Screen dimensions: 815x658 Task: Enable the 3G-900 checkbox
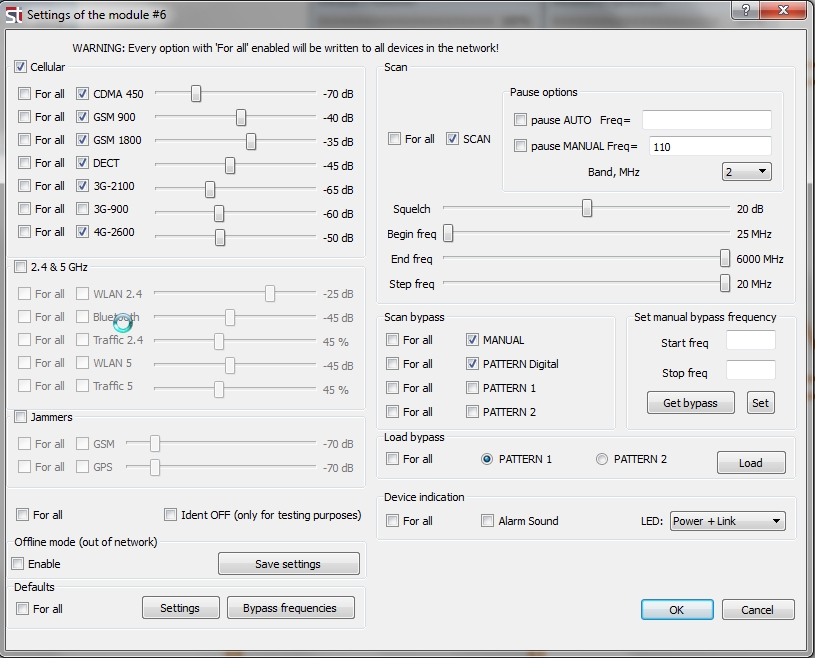coord(82,208)
